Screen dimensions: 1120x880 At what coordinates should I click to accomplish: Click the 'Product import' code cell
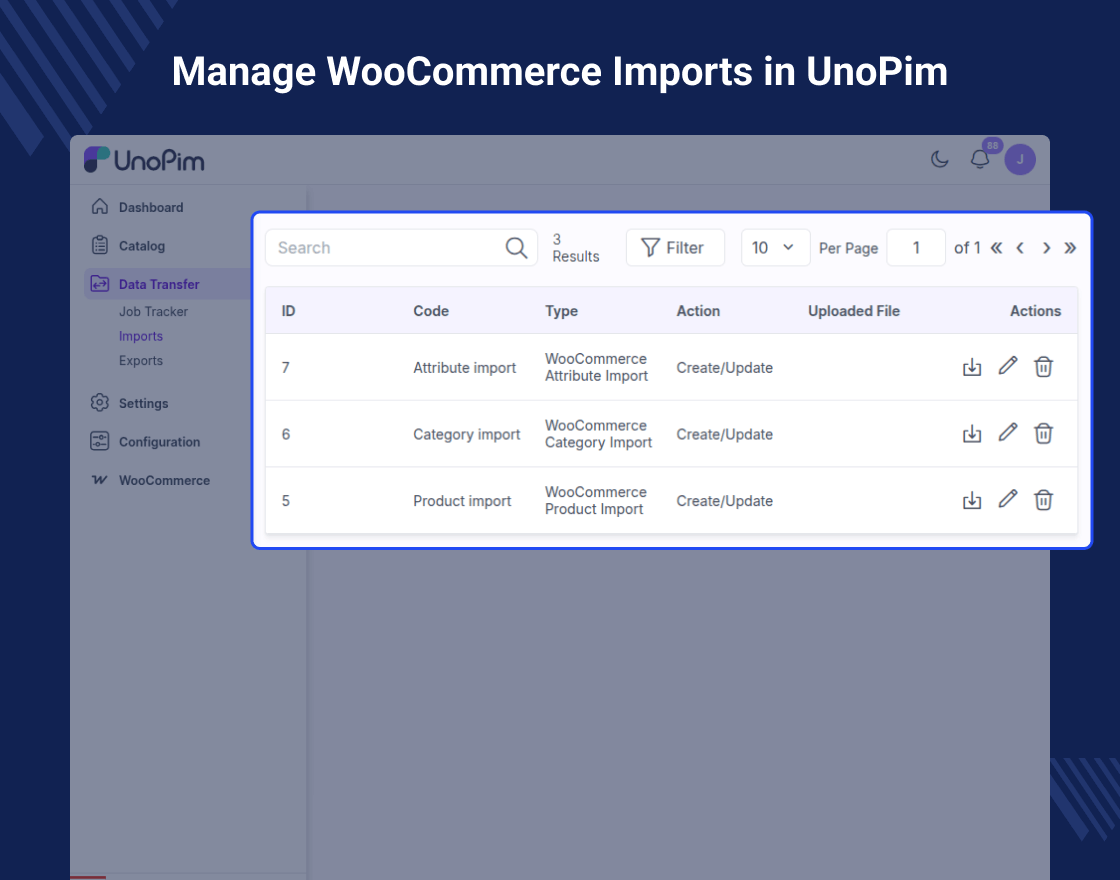pos(462,501)
